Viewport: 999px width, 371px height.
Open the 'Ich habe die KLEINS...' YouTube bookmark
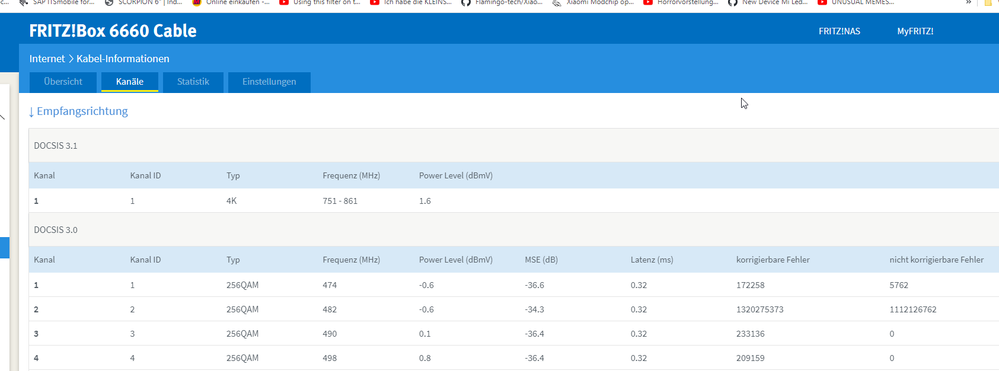(x=410, y=3)
